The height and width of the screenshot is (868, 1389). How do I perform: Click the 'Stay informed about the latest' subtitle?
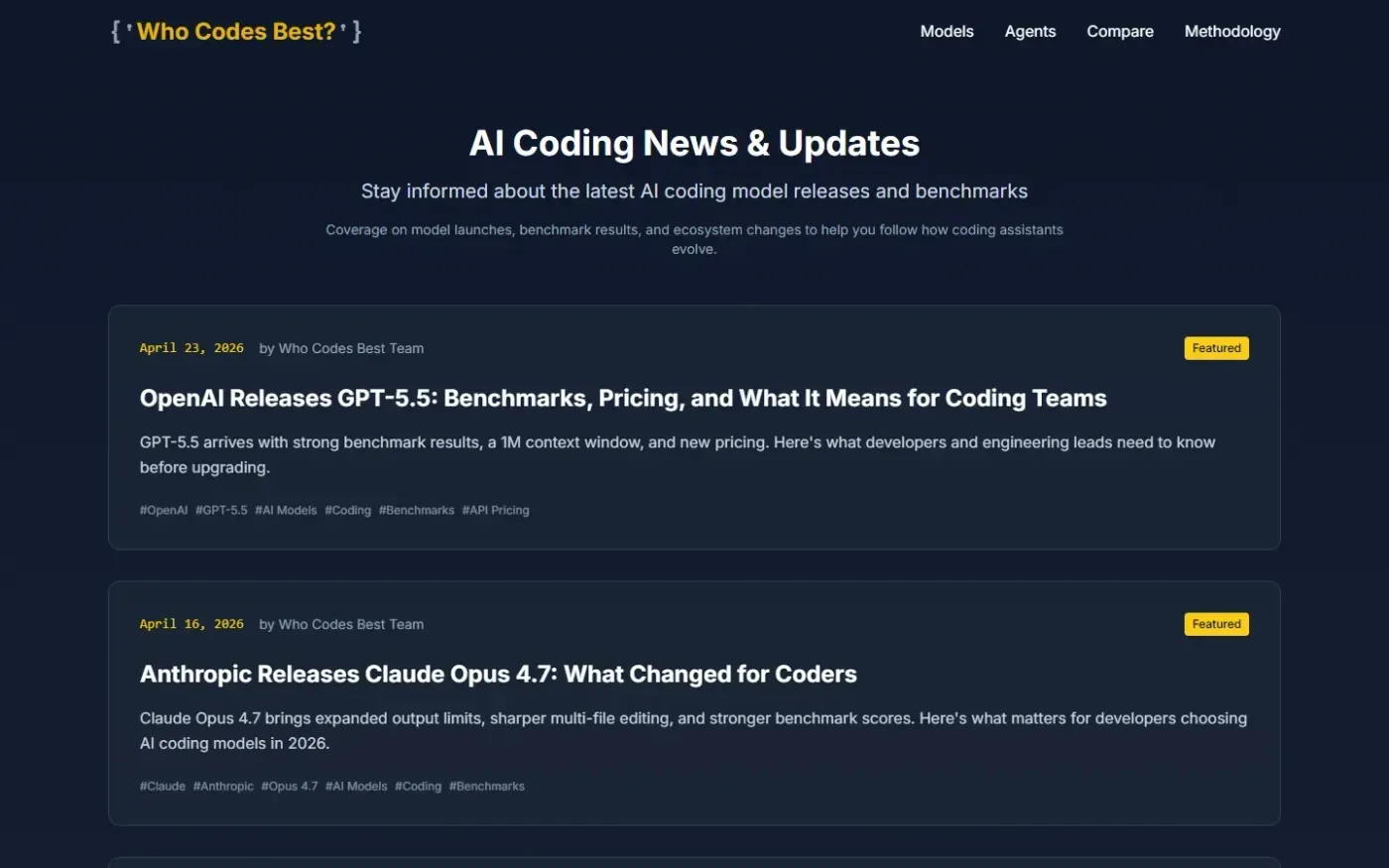point(694,191)
